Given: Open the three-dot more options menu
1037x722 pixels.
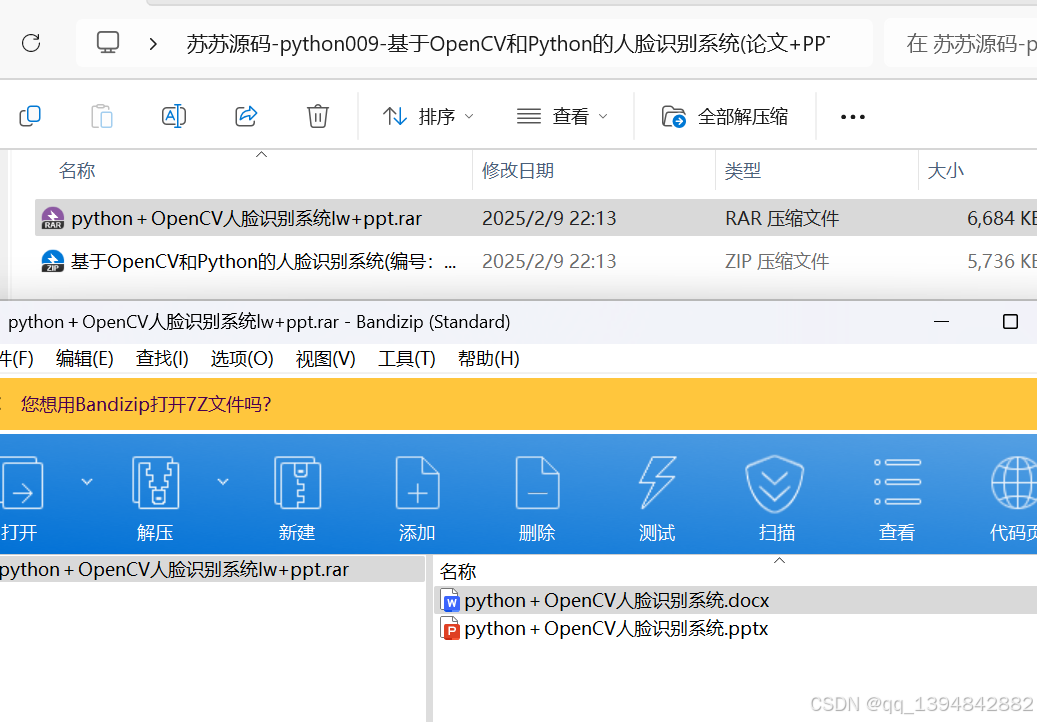Looking at the screenshot, I should (x=852, y=117).
